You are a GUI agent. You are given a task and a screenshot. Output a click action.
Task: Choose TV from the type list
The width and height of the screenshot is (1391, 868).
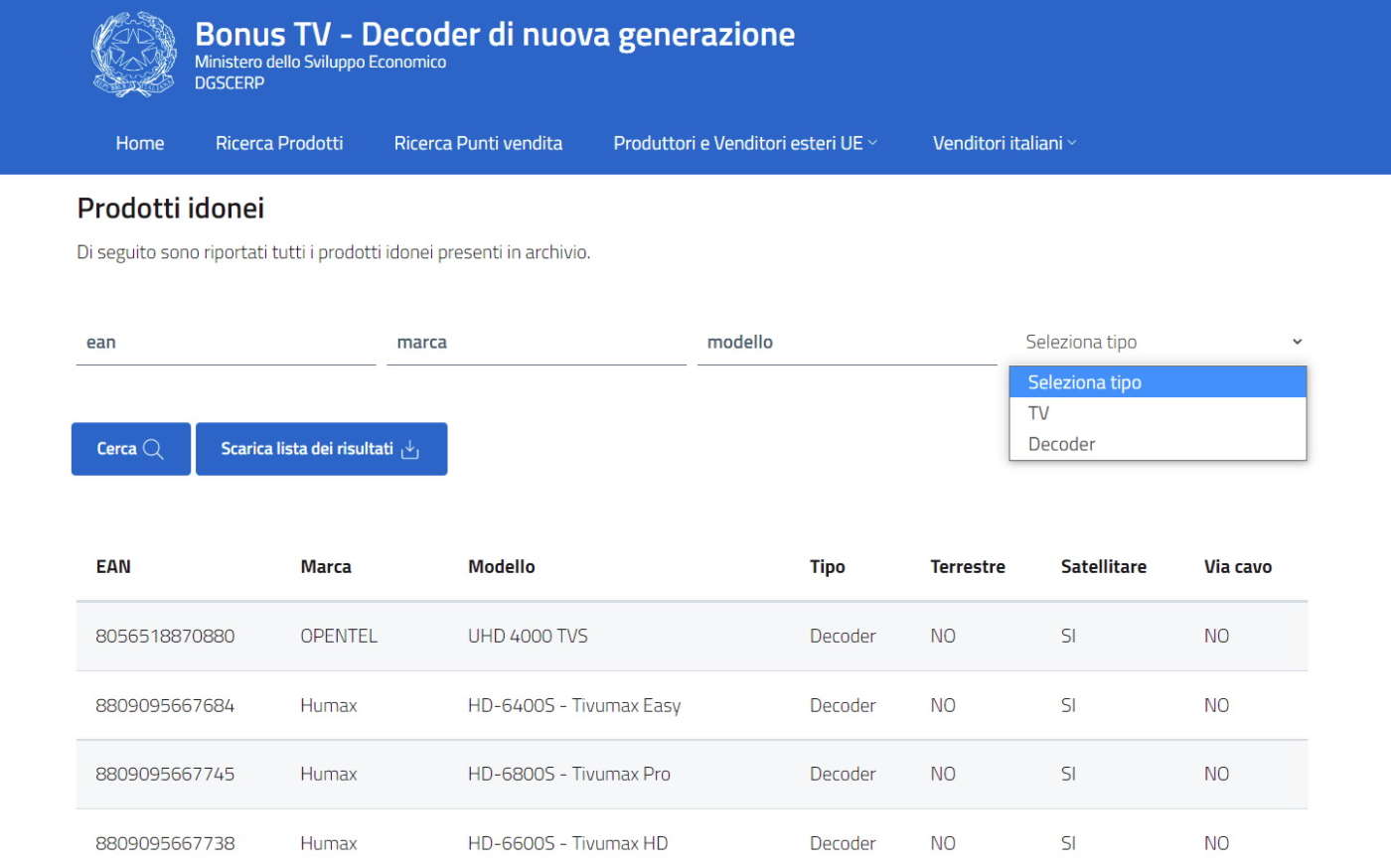point(1038,413)
